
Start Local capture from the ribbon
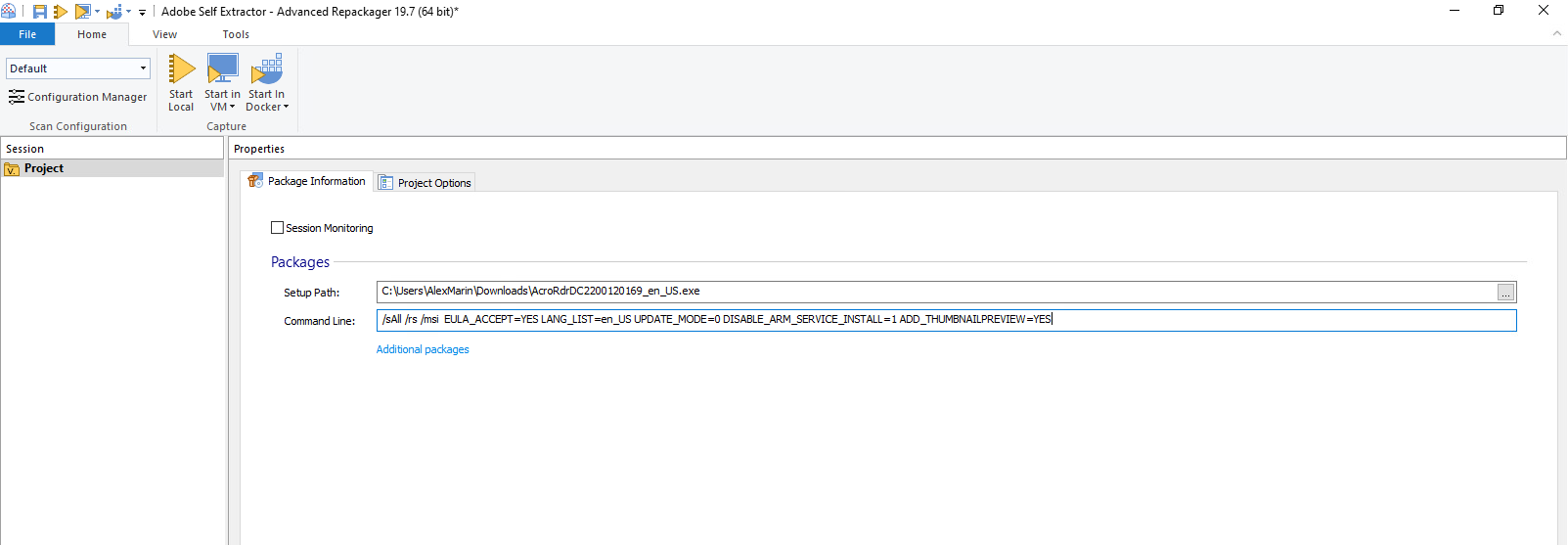(181, 83)
